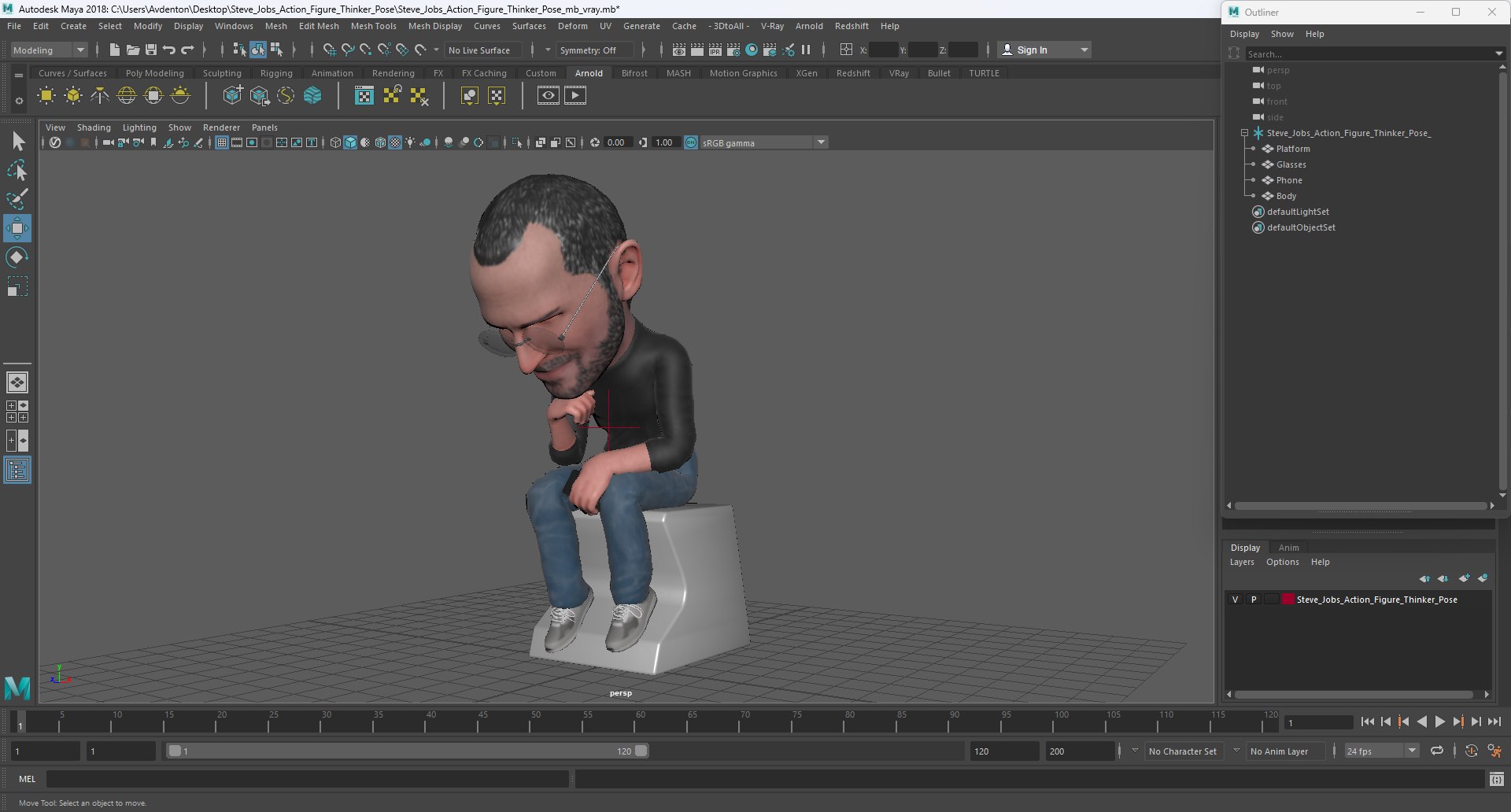
Task: Collapse the Steve_Jobs_Action_Figure_Thinker_Pose_ group
Action: 1244,133
